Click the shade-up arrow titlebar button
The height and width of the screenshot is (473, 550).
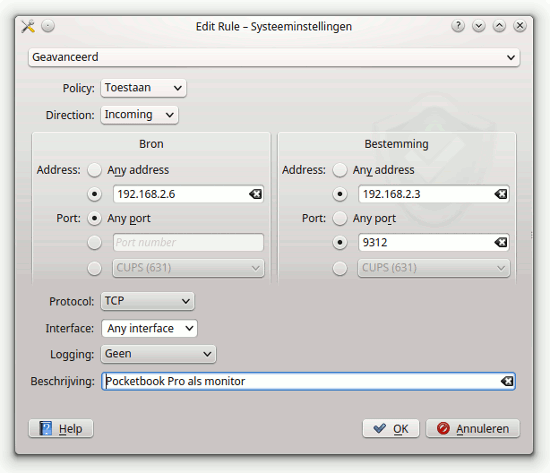[x=499, y=26]
